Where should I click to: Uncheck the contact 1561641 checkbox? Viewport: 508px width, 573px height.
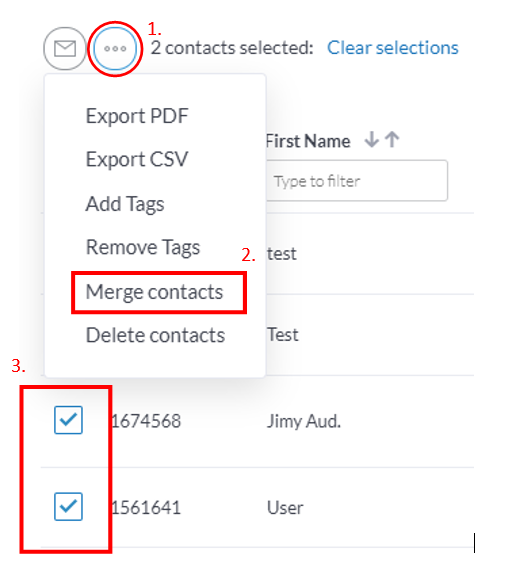click(x=68, y=506)
